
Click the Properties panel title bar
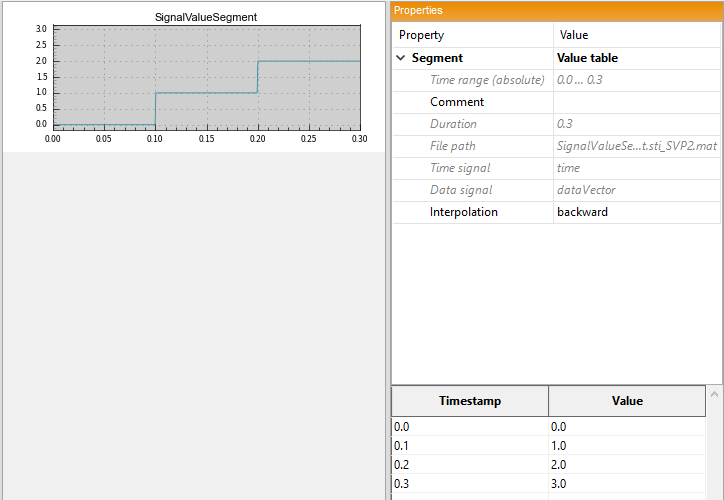[x=557, y=11]
